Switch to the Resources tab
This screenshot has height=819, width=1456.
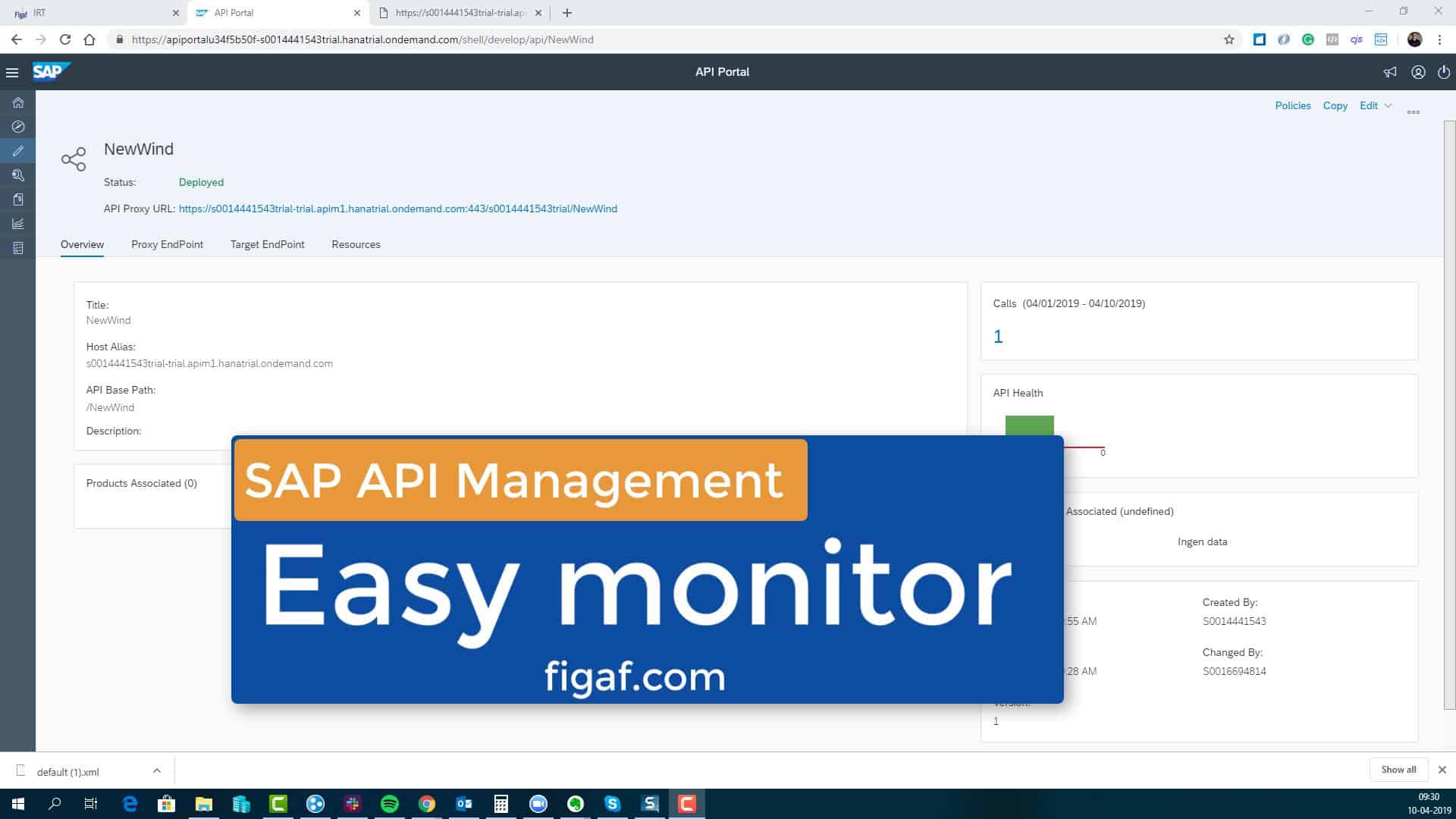(356, 244)
